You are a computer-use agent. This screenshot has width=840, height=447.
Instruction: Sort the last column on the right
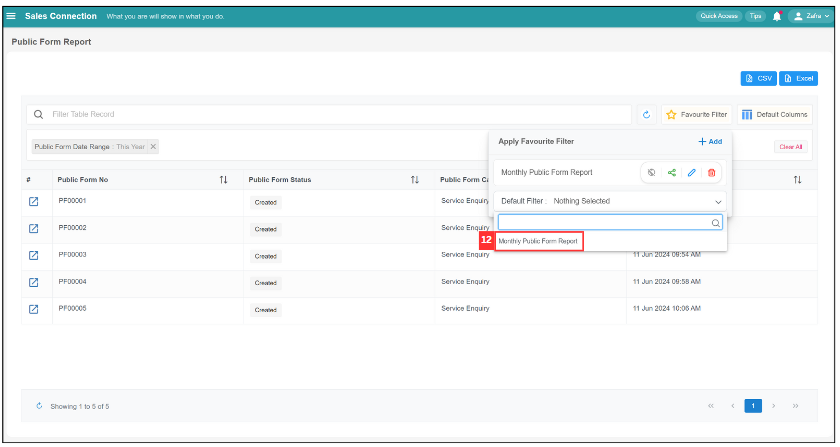(798, 180)
